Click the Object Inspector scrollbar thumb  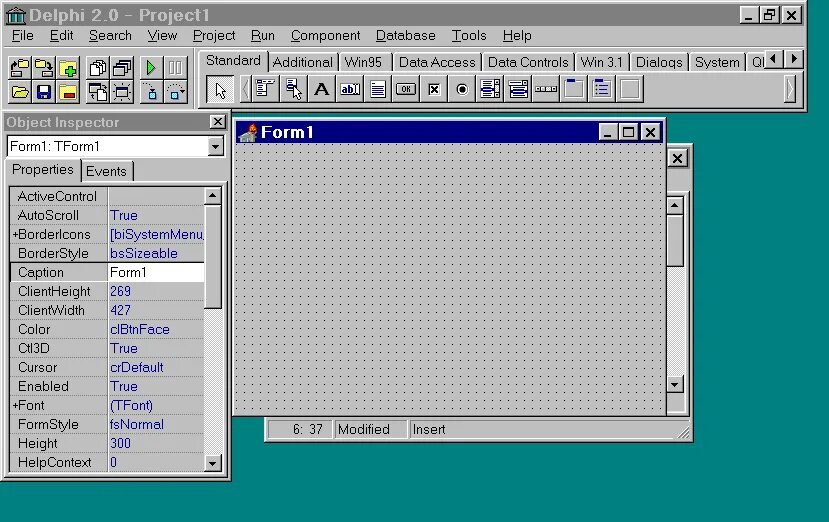click(x=213, y=257)
